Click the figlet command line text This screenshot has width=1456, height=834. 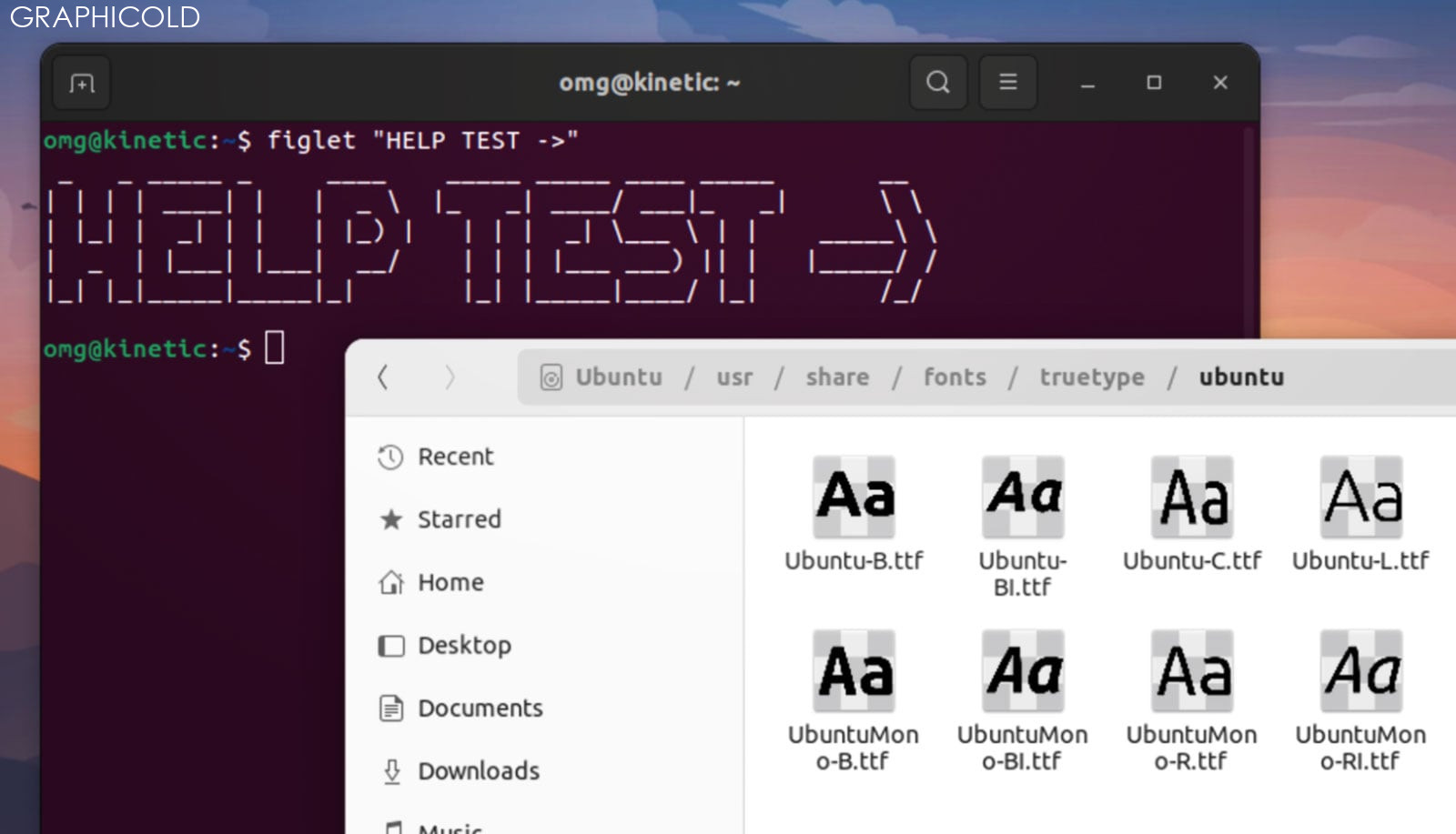pos(423,141)
